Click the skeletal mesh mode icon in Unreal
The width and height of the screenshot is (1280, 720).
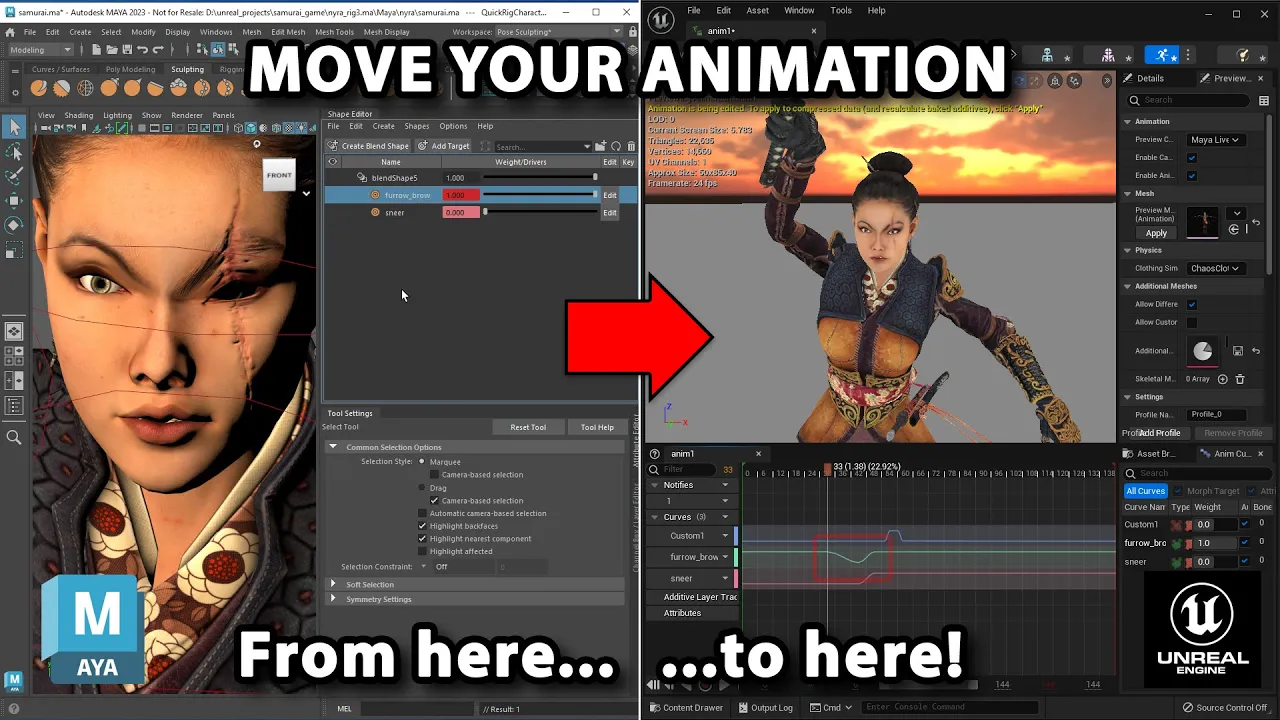(1107, 56)
